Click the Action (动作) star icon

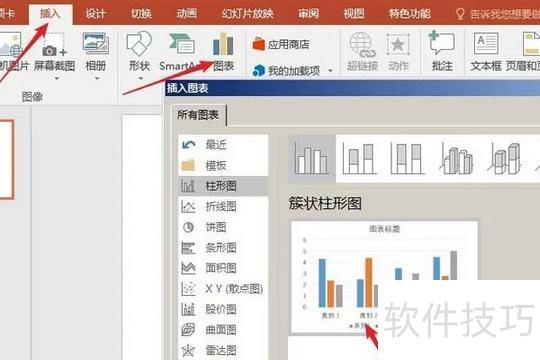tap(398, 44)
